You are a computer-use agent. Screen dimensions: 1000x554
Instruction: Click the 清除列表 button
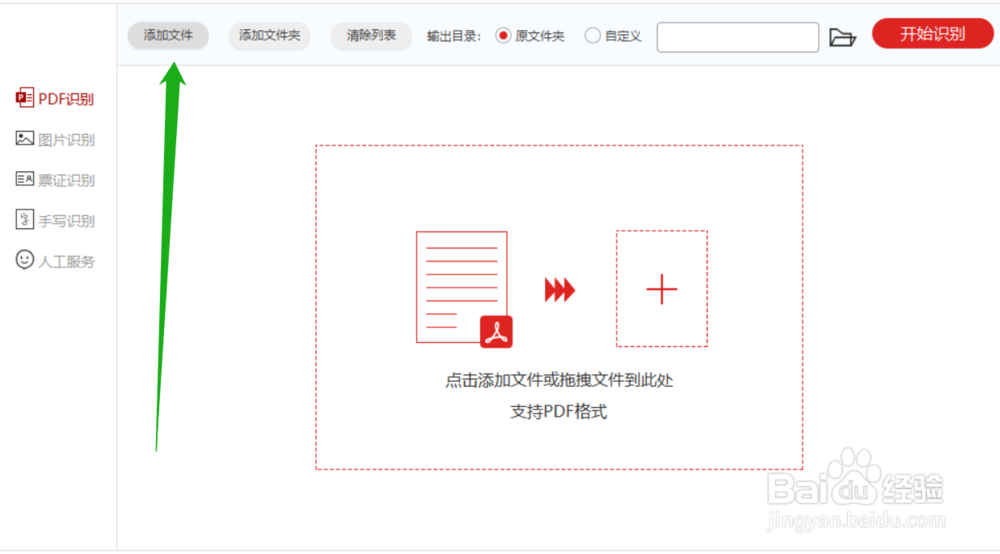[371, 35]
